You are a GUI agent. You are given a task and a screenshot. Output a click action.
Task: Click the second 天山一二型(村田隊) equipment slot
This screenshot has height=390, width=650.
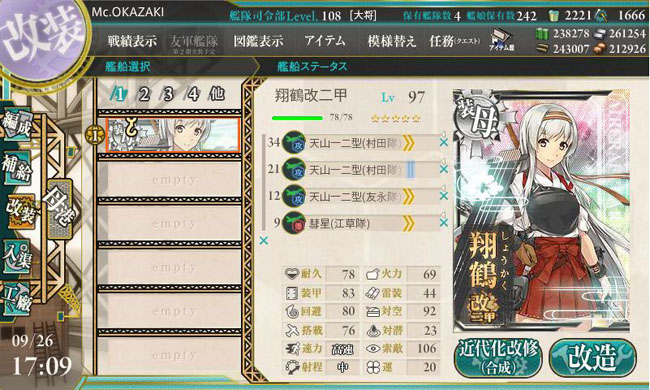pyautogui.click(x=360, y=170)
